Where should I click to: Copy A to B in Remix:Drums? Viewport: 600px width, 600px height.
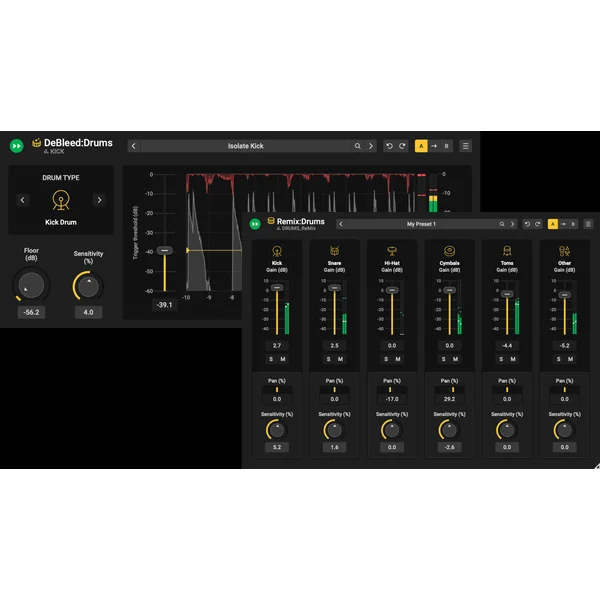[563, 224]
